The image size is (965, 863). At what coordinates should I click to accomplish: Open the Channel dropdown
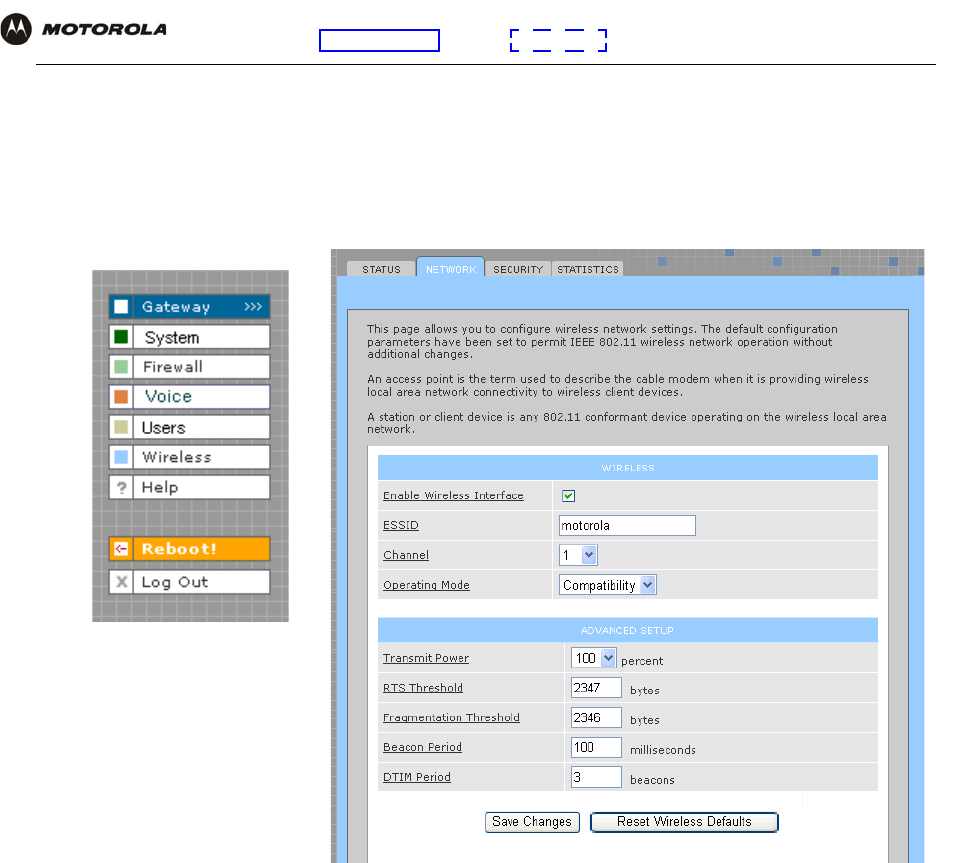click(578, 555)
